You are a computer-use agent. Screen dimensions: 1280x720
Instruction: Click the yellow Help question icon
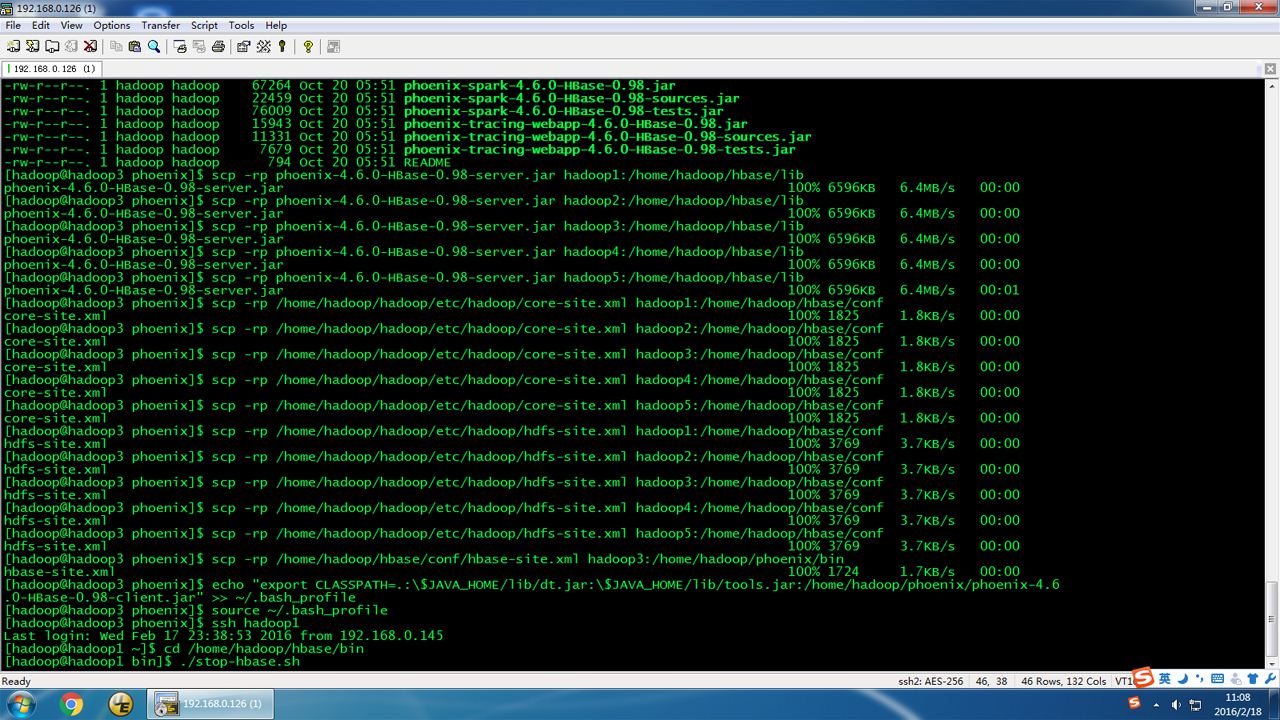pyautogui.click(x=308, y=46)
